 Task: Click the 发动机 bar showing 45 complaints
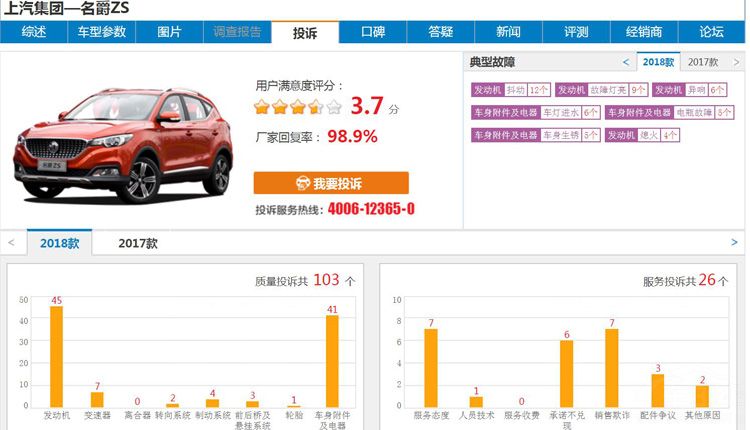[x=56, y=354]
